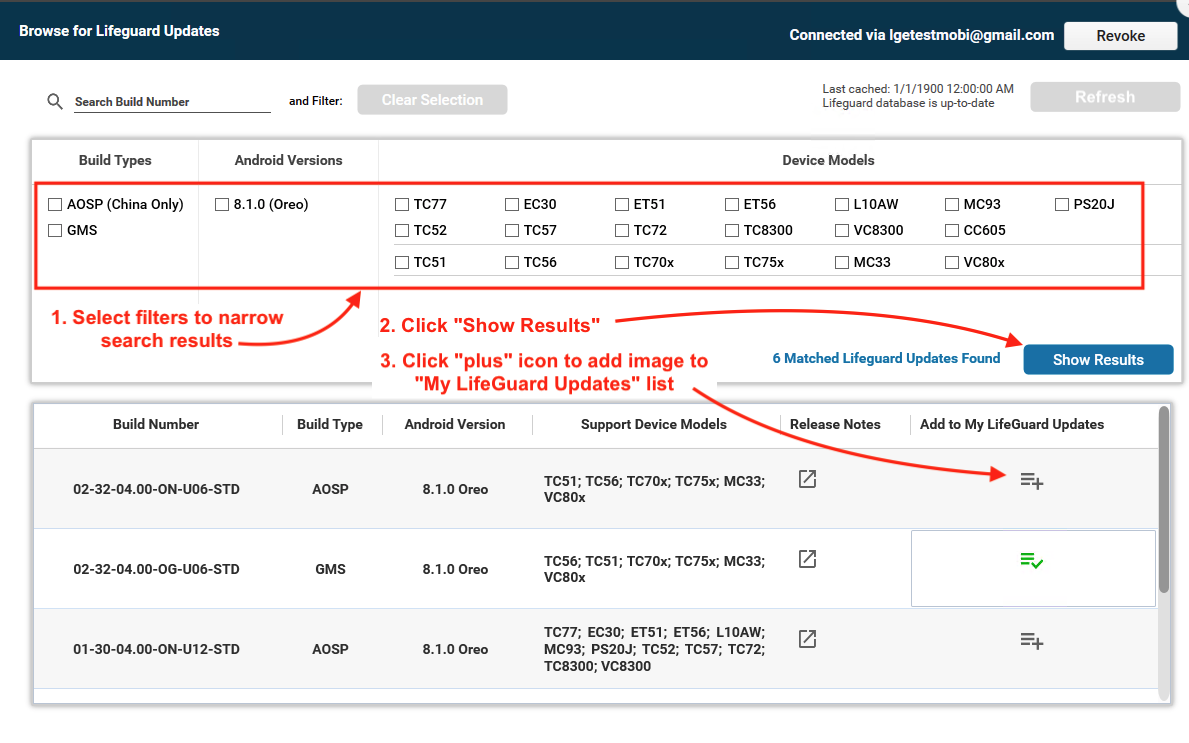Click the Android Version column header
Image resolution: width=1189 pixels, height=743 pixels.
point(455,424)
